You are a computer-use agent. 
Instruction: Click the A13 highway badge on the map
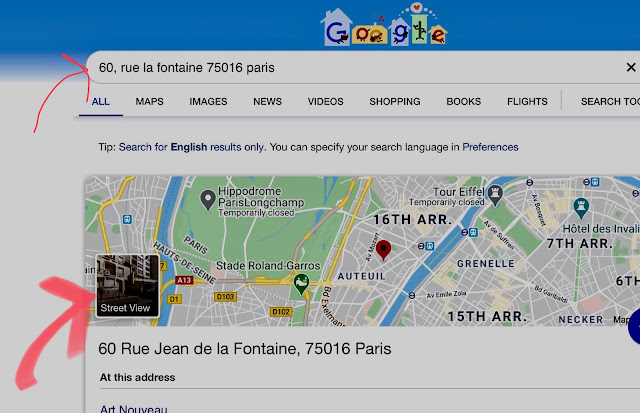184,280
